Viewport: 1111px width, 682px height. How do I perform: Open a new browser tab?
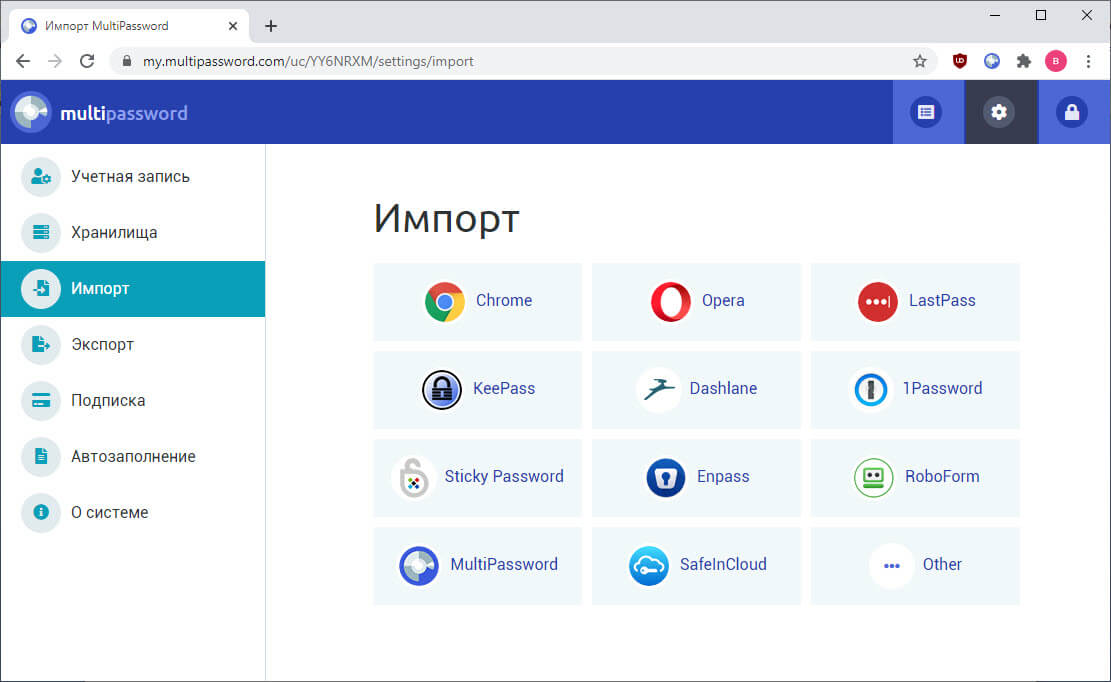[271, 26]
